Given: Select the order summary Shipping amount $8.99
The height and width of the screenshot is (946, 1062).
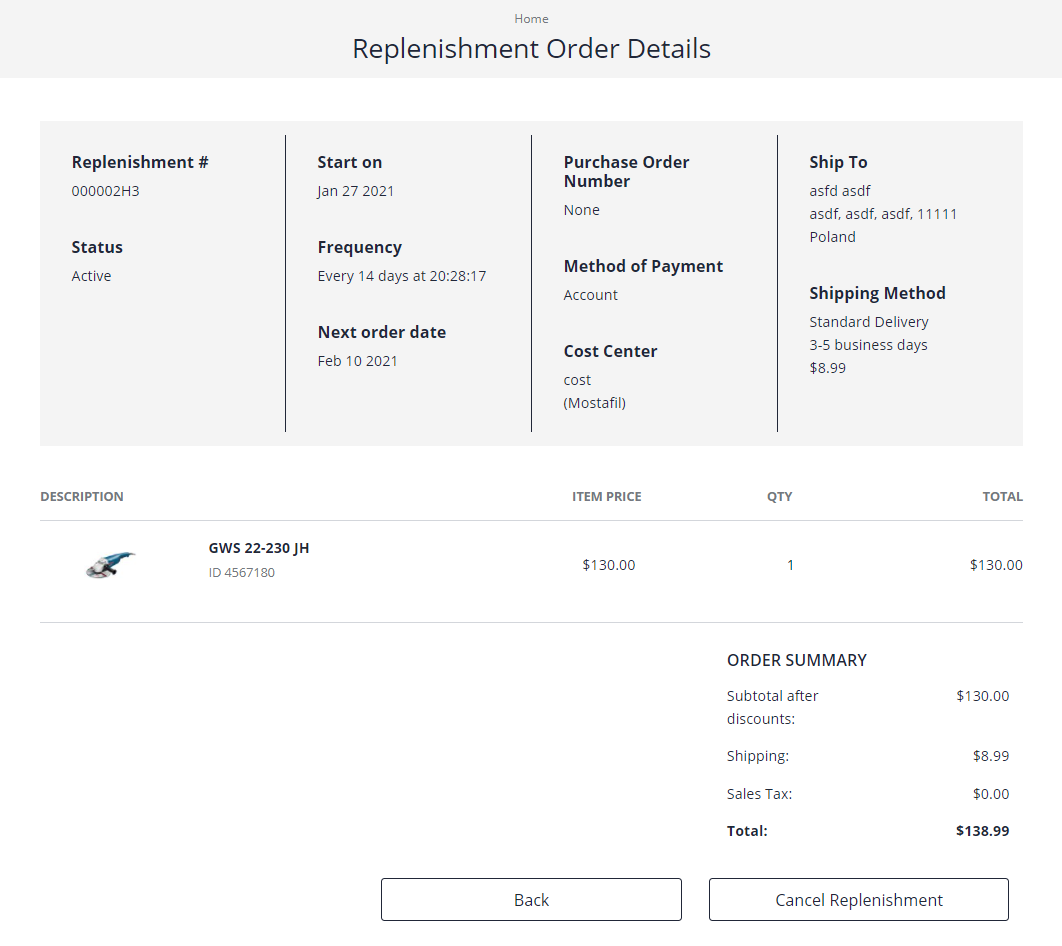Looking at the screenshot, I should [x=991, y=756].
